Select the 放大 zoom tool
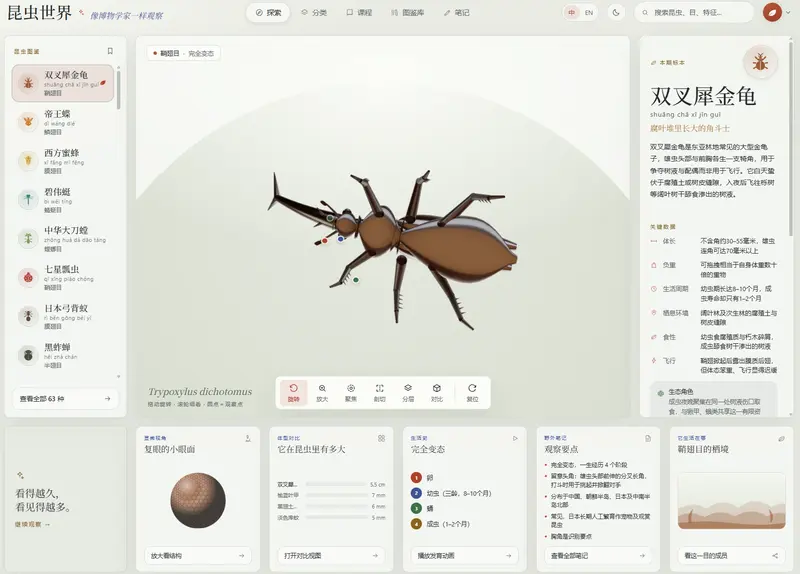800x574 pixels. 322,392
